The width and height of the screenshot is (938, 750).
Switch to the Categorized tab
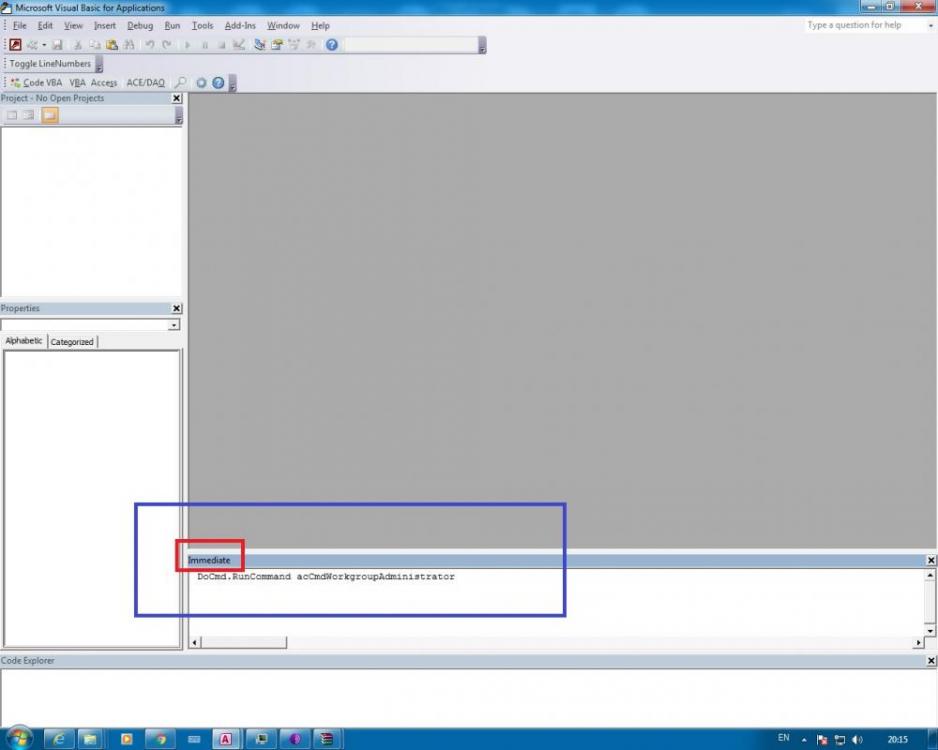(72, 342)
